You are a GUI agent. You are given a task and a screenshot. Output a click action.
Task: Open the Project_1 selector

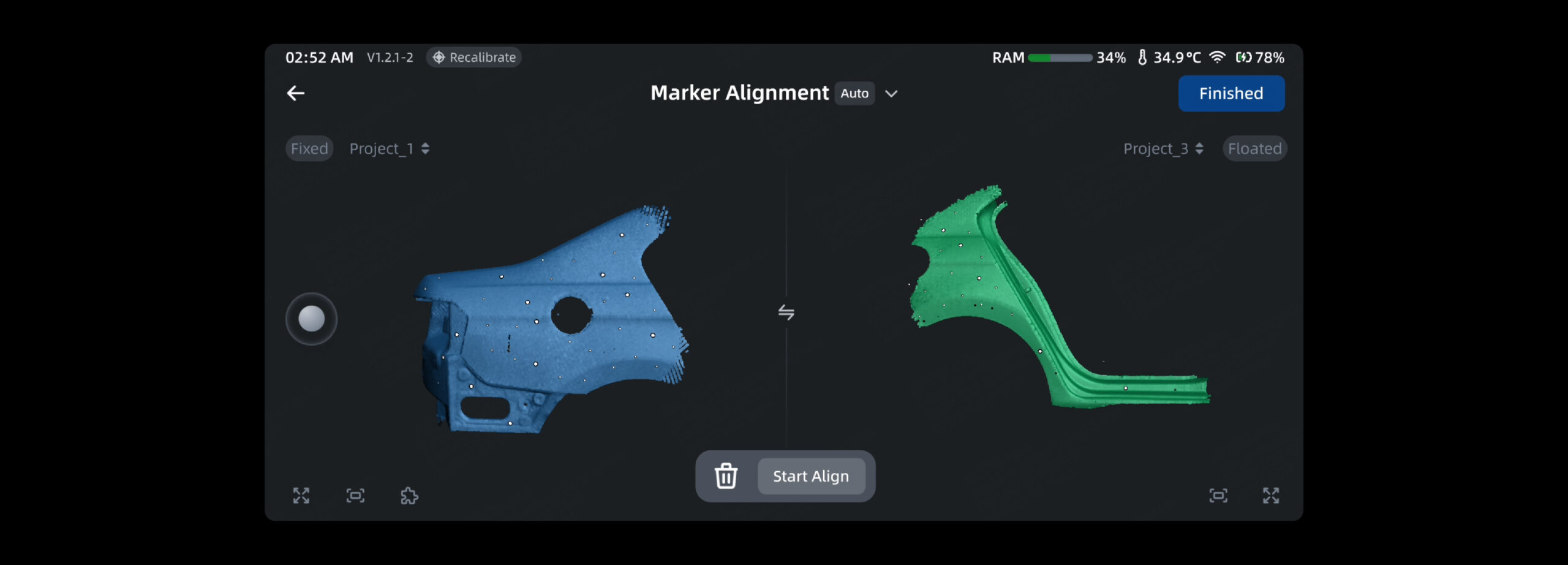(x=389, y=149)
